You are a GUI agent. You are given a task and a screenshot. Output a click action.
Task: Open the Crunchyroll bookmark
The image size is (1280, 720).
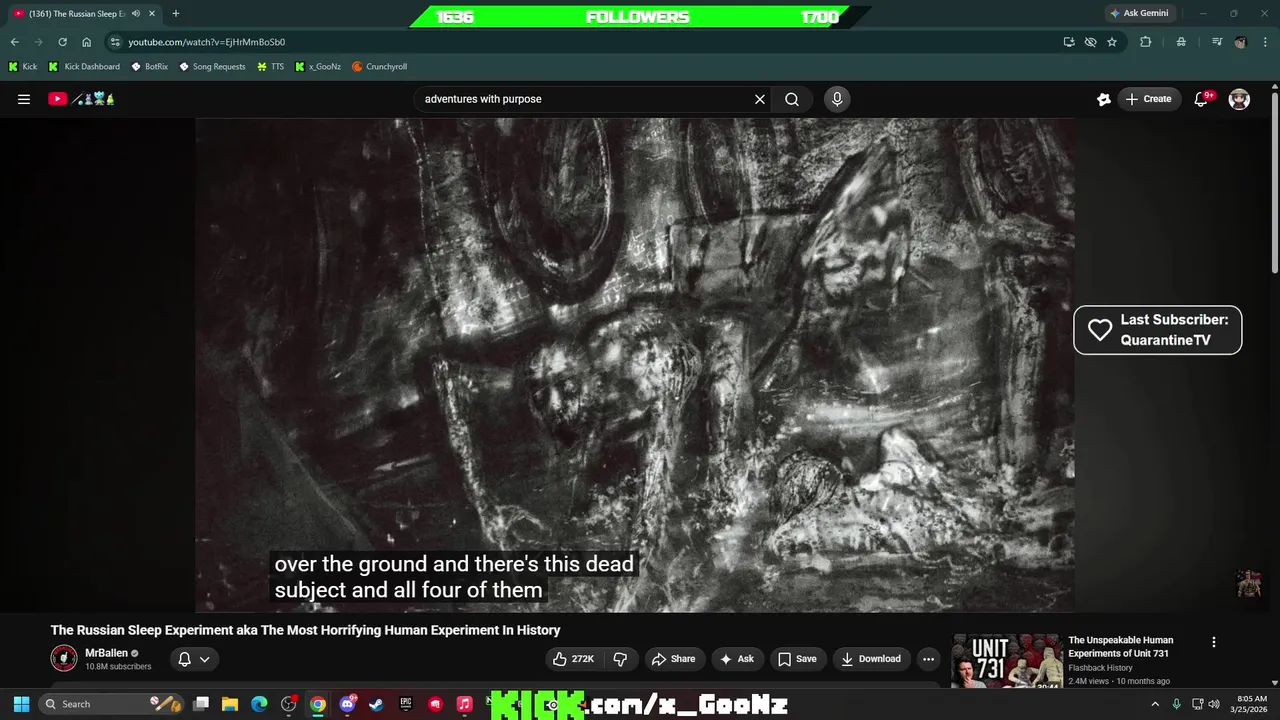click(x=379, y=67)
